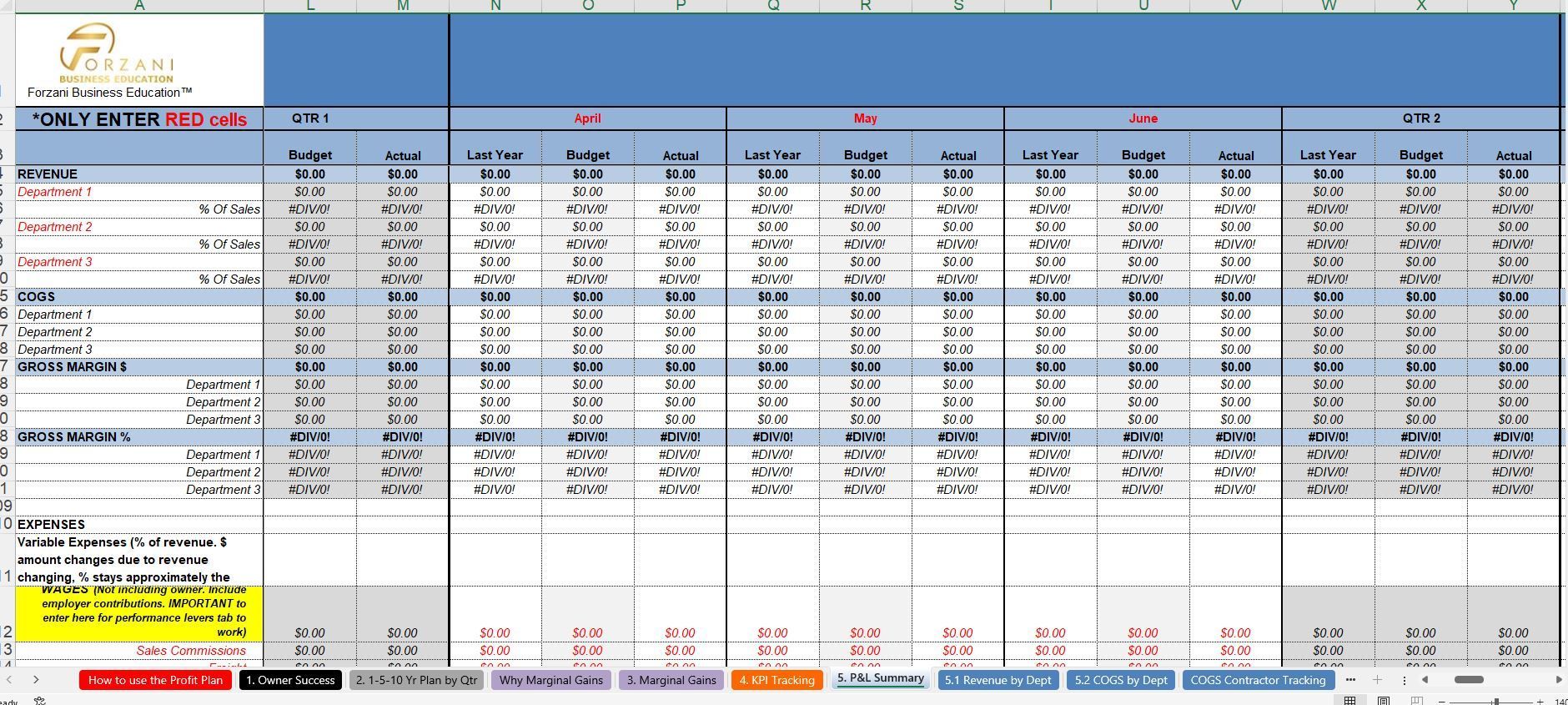Select QTR 2 'Last Year' heading cell

point(1329,149)
